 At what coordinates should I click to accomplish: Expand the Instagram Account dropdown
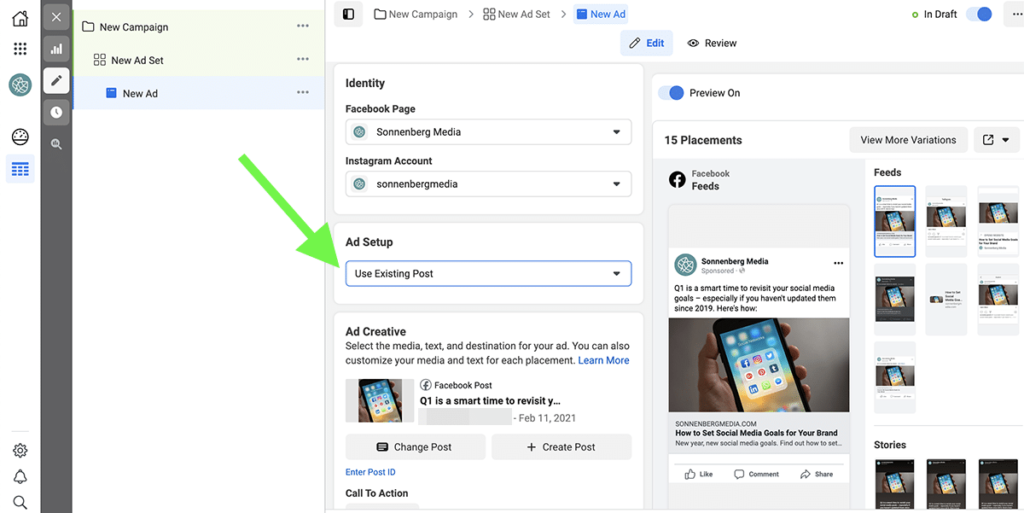488,184
